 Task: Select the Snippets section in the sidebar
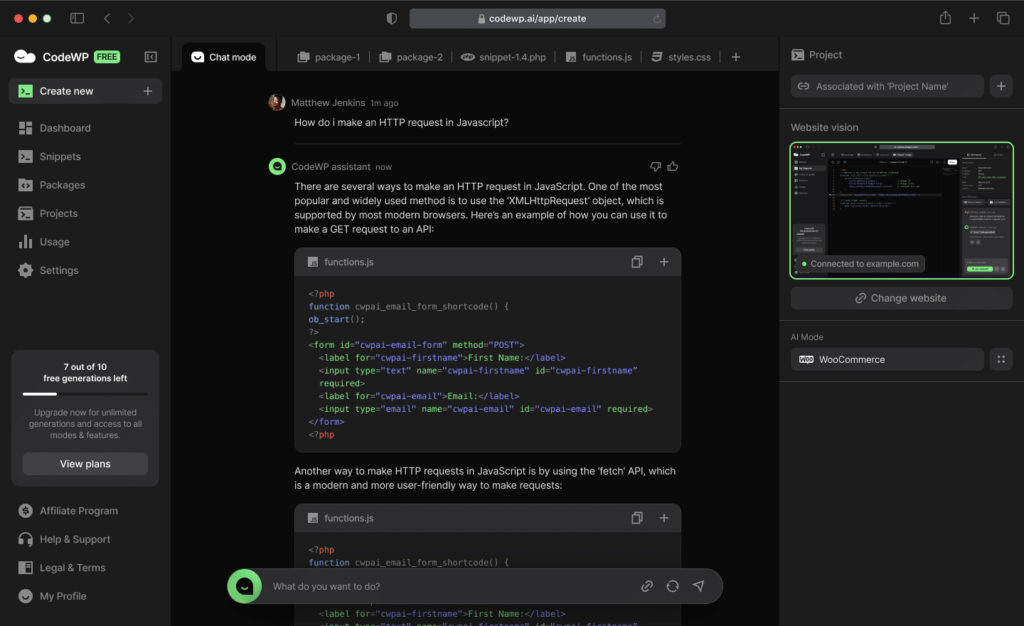click(60, 156)
